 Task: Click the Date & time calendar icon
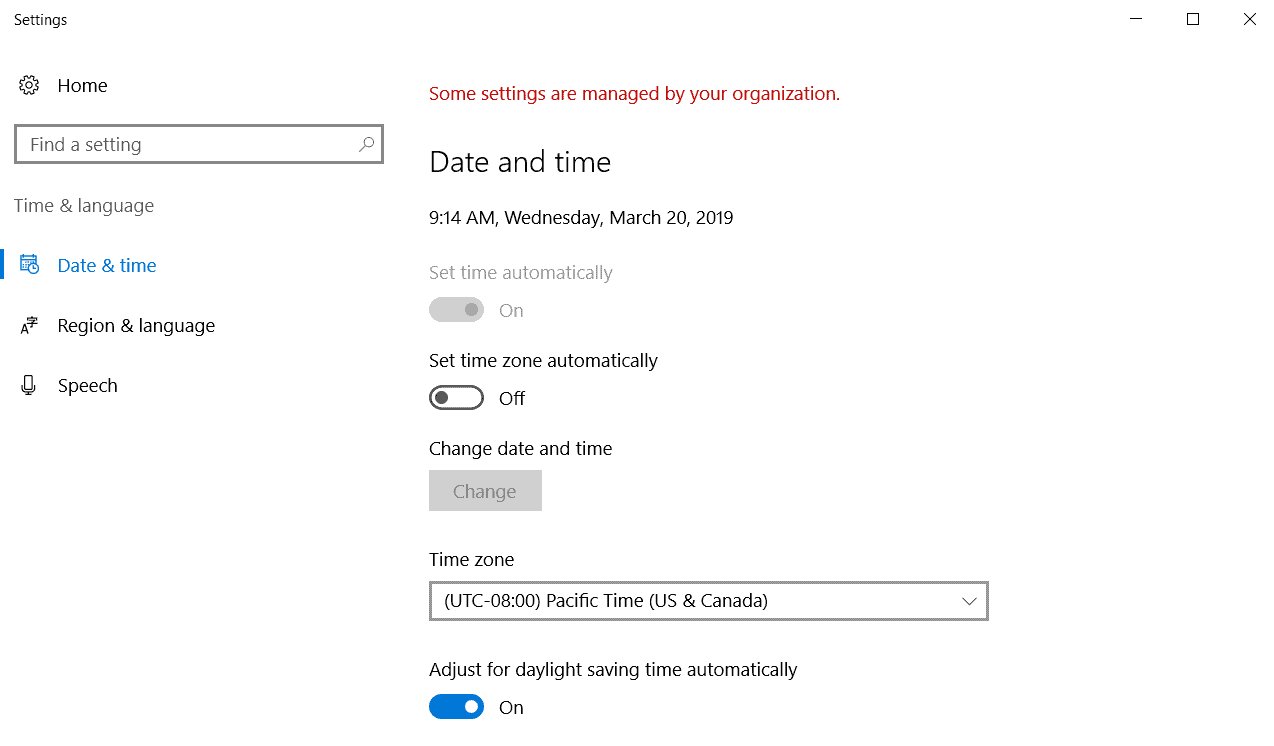pyautogui.click(x=29, y=265)
